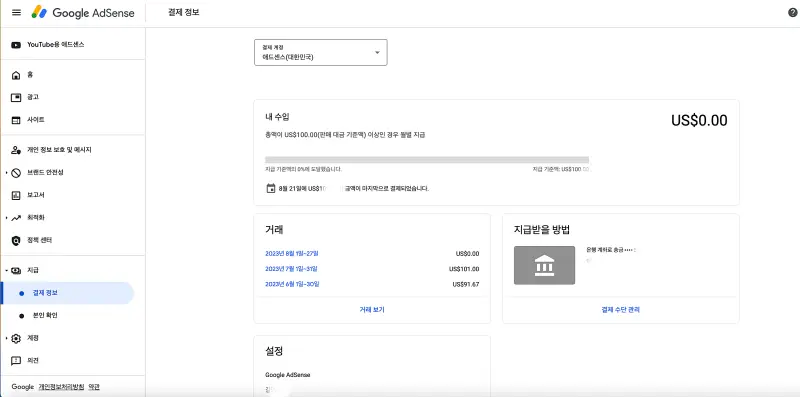Click the 설정 card heading
800x397 pixels.
[274, 352]
